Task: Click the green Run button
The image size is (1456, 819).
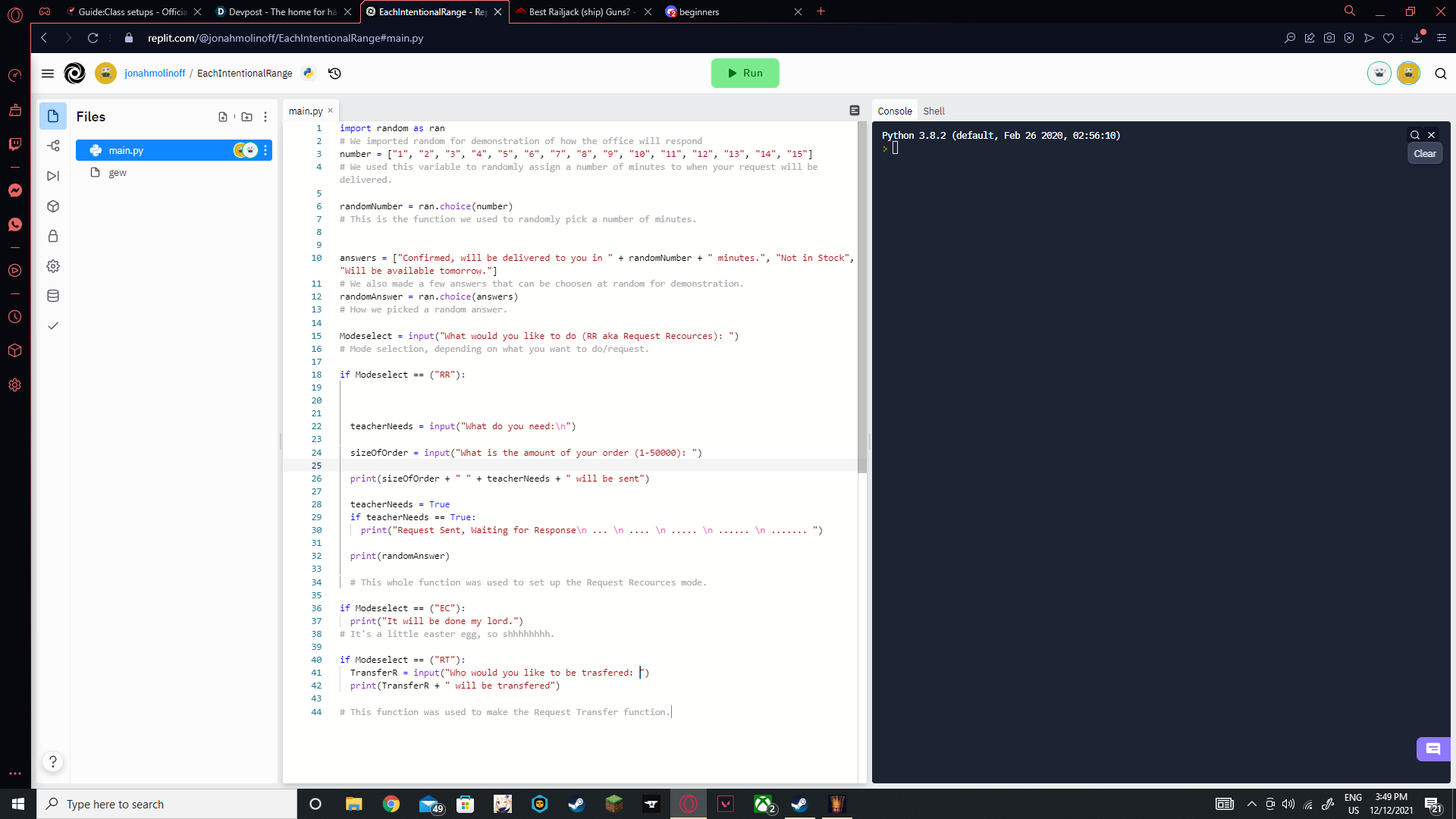Action: point(744,73)
